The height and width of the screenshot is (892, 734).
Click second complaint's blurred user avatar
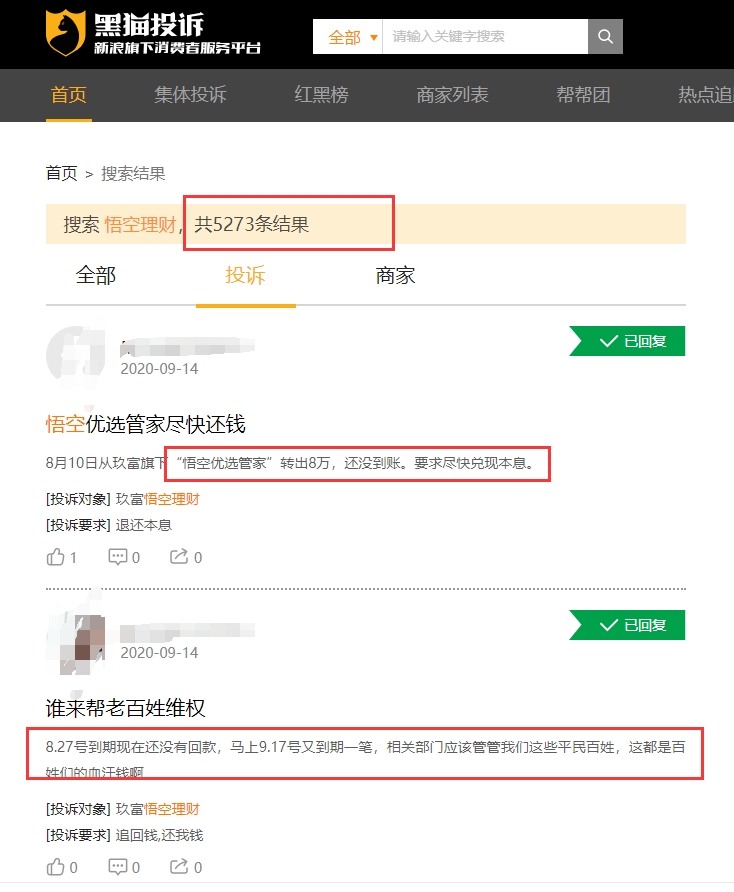[76, 643]
